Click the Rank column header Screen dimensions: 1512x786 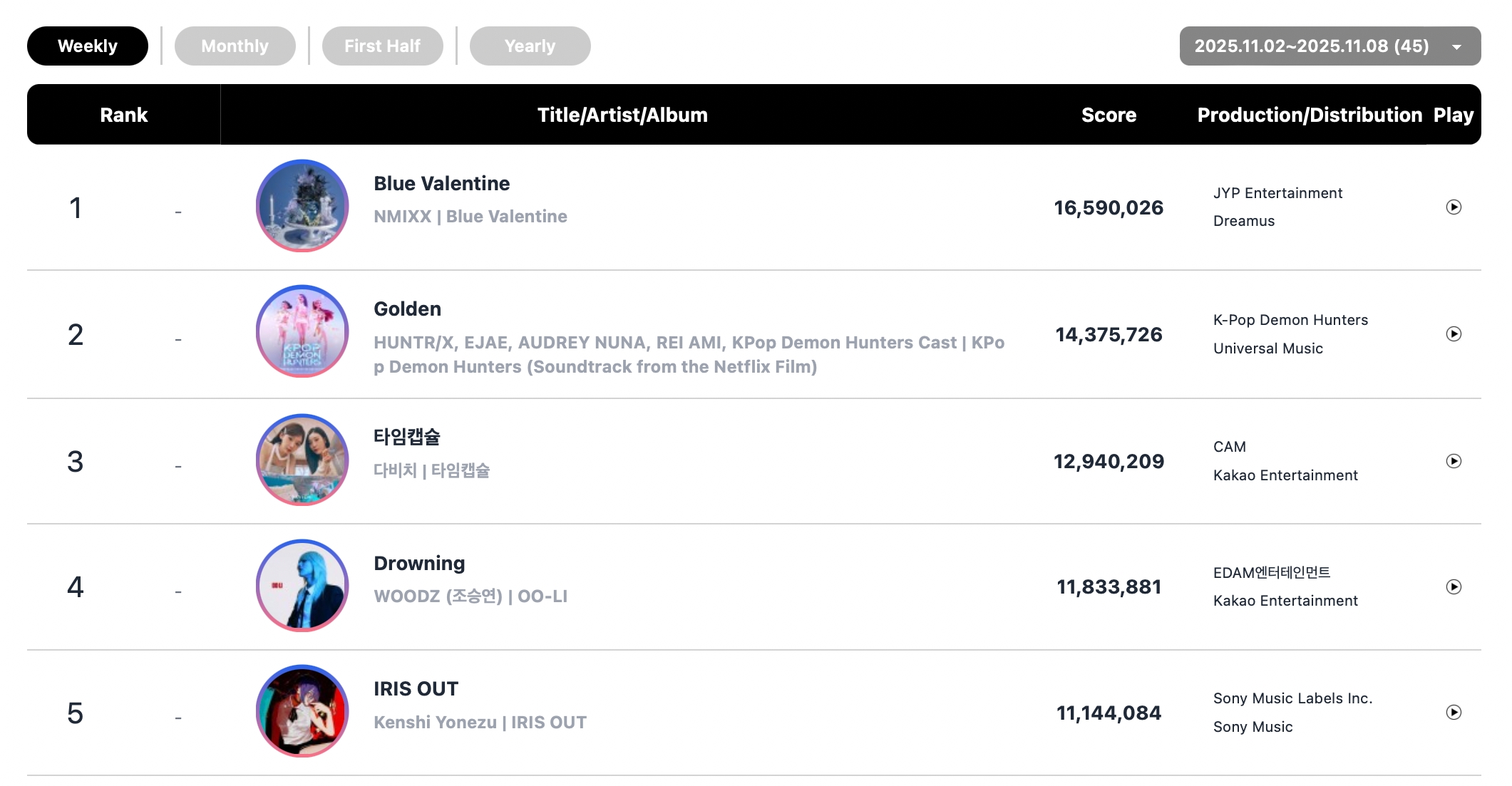tap(123, 115)
